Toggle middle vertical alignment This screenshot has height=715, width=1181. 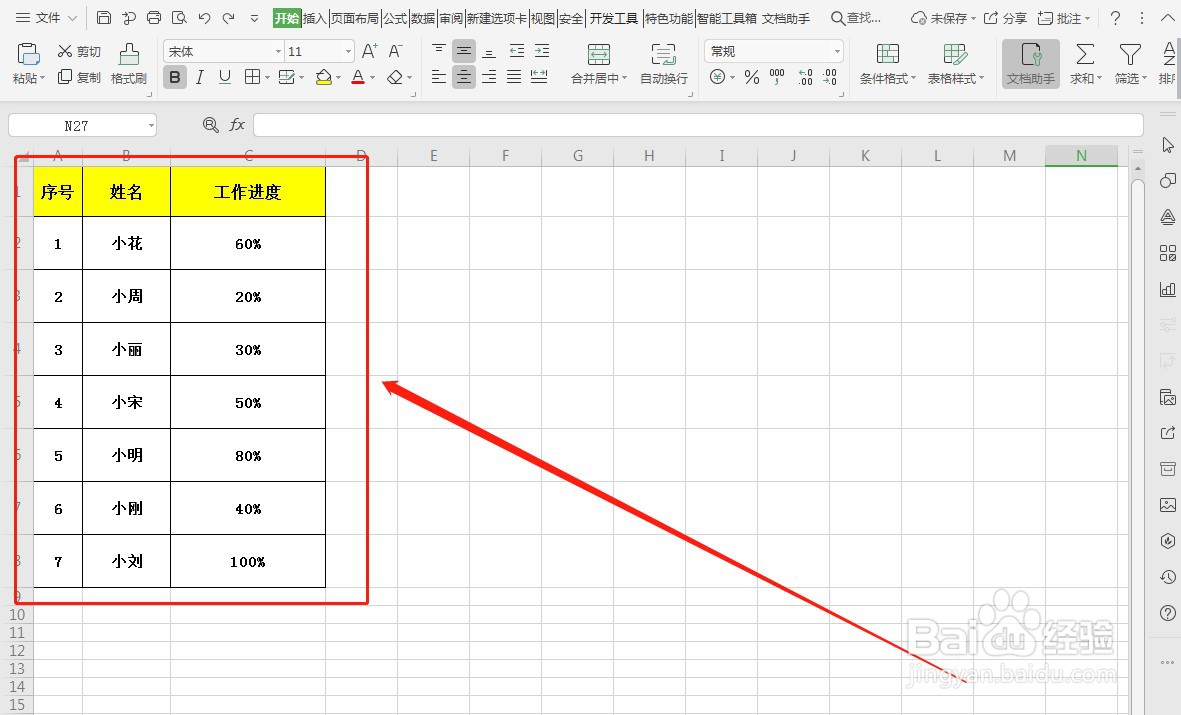464,51
